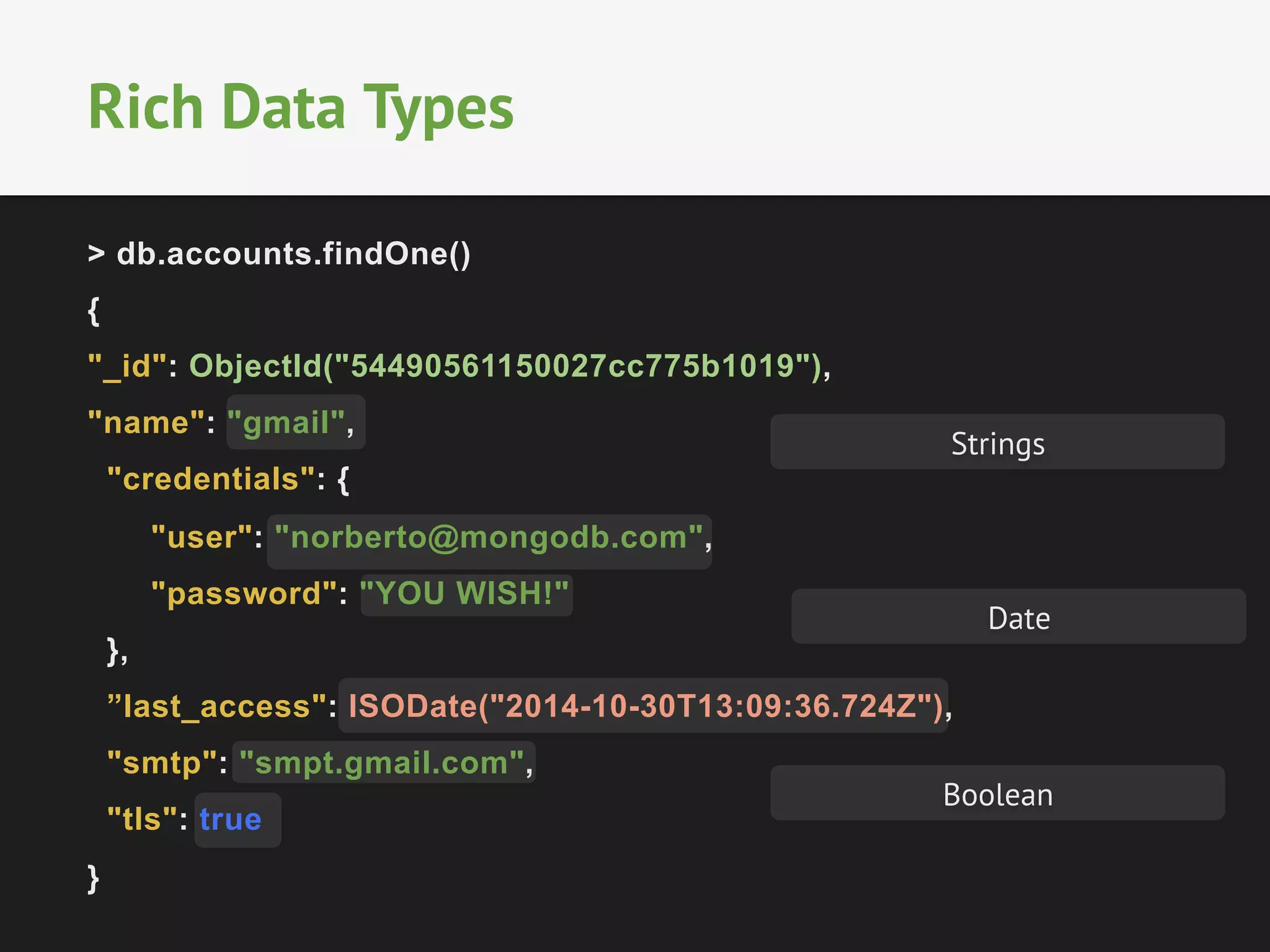Select the "Rich Data Types" slide title
Screen dimensions: 1270x952
301,108
